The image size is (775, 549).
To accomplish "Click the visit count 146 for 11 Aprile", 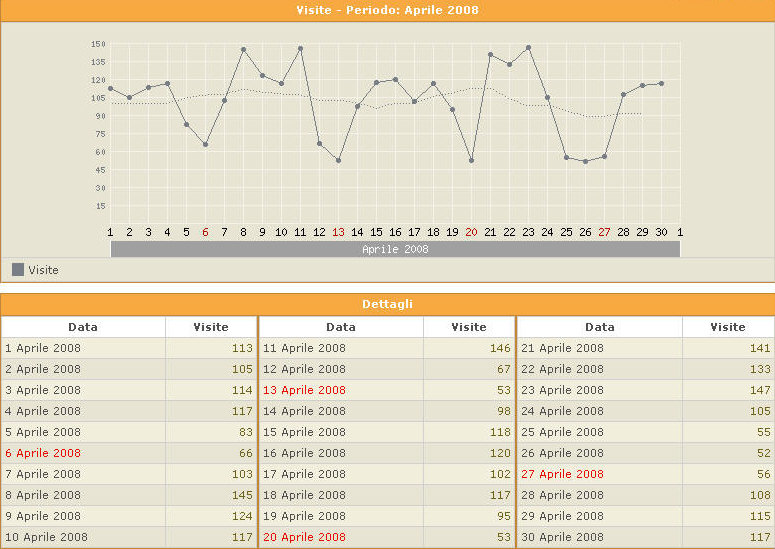I will click(x=500, y=348).
